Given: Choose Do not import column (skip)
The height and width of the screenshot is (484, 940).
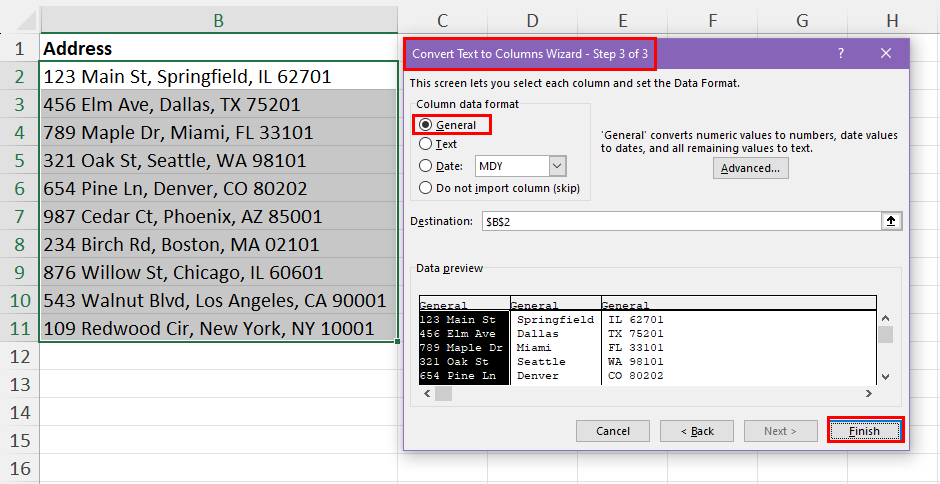Looking at the screenshot, I should point(426,188).
